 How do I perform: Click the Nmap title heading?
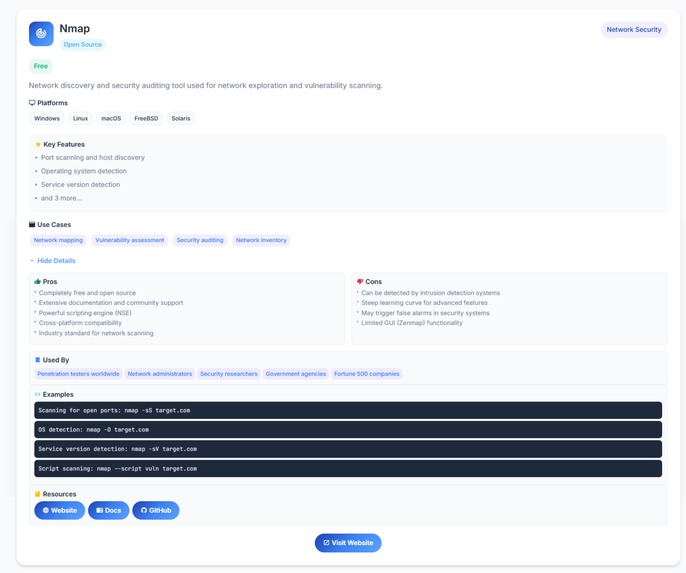[75, 28]
